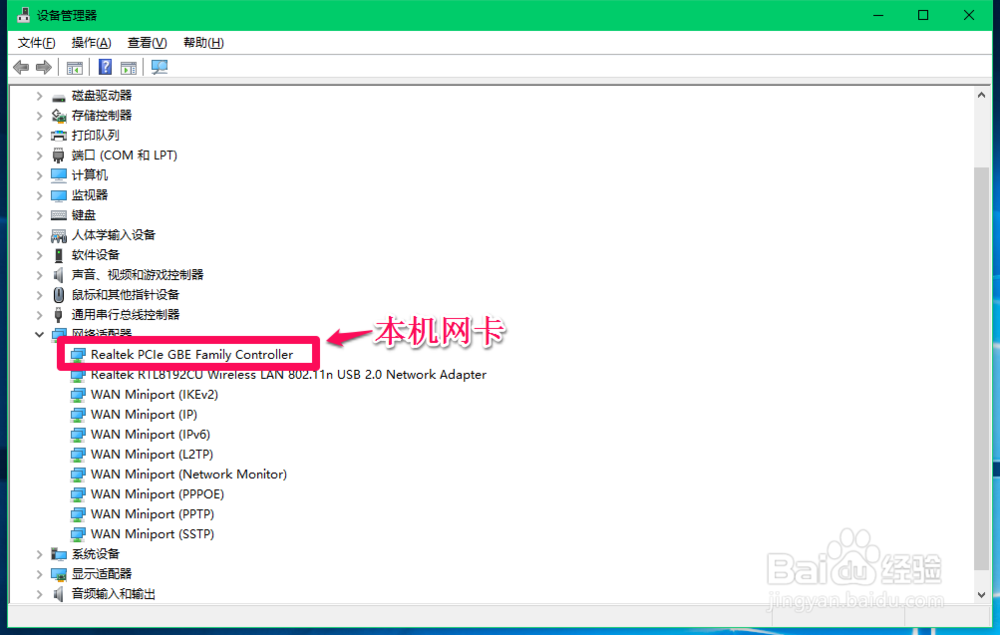Expand the 磁盘驱动器 node
Screen dimensions: 1000x635
[x=40, y=96]
